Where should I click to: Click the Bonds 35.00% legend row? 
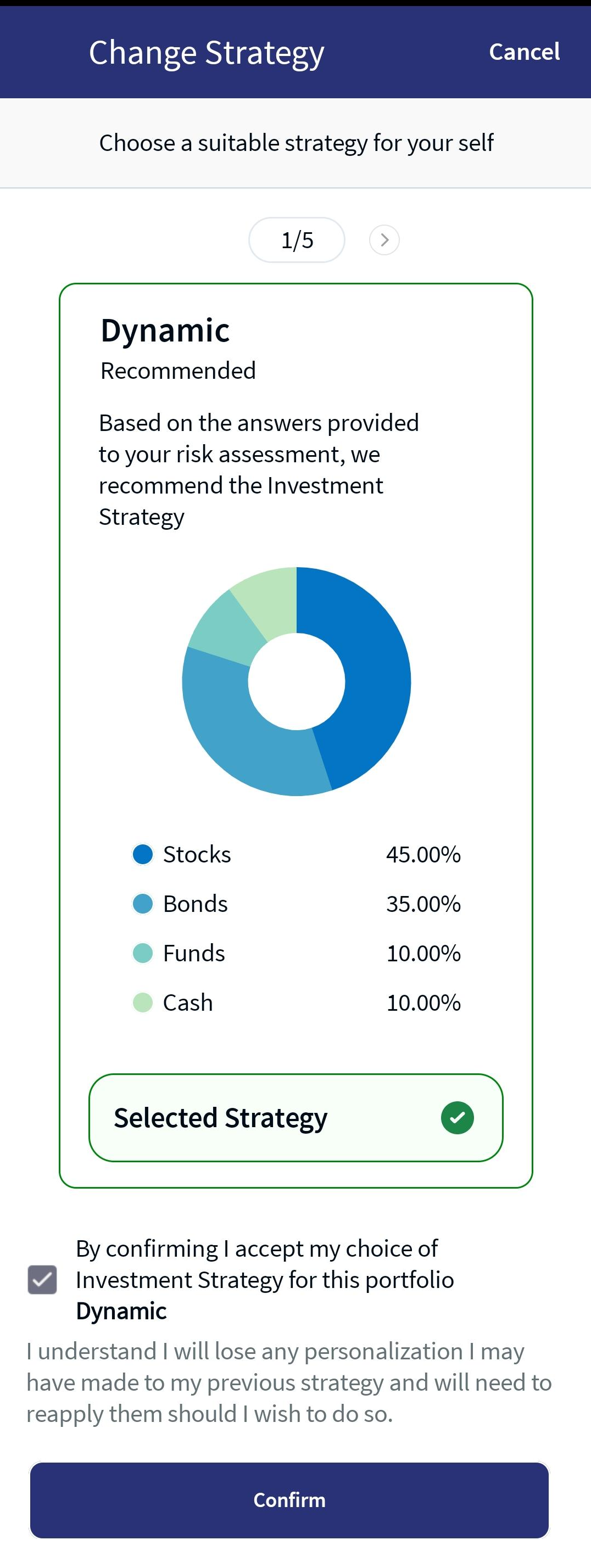click(x=297, y=903)
